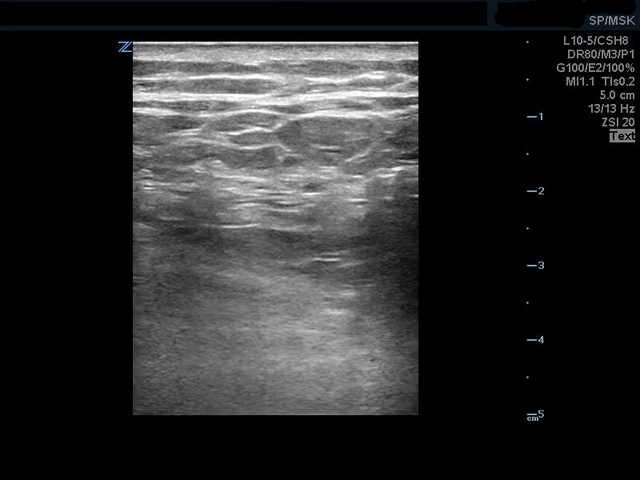Image resolution: width=640 pixels, height=480 pixels.
Task: Click the 13/13 Hz frame rate
Action: (x=611, y=109)
